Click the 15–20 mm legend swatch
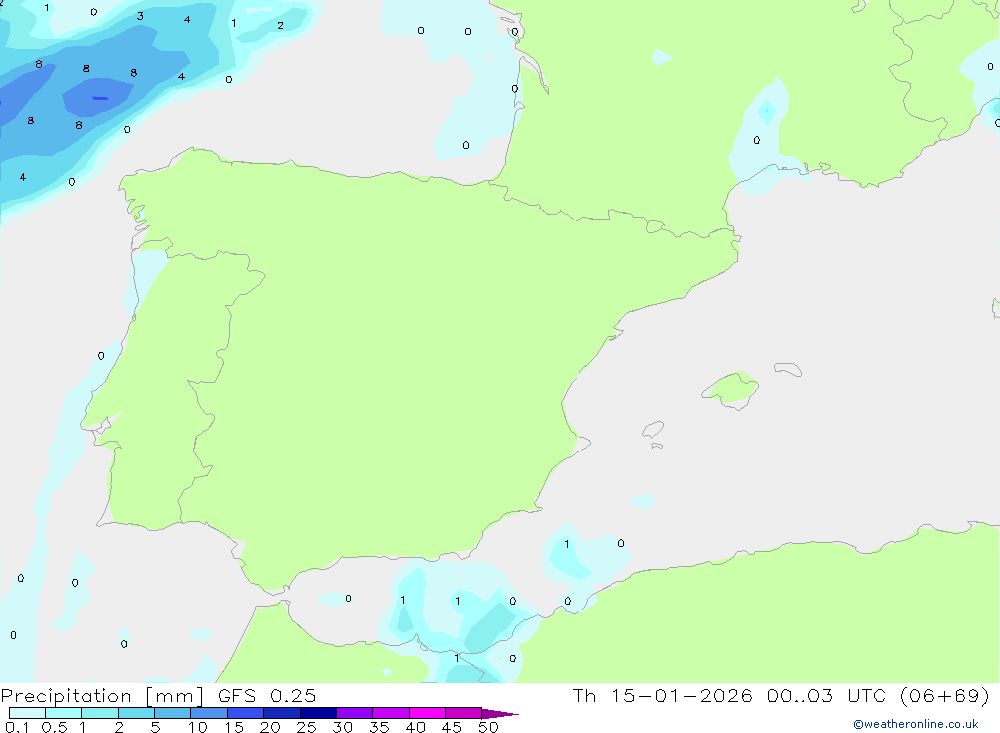Image resolution: width=1000 pixels, height=733 pixels. click(245, 713)
